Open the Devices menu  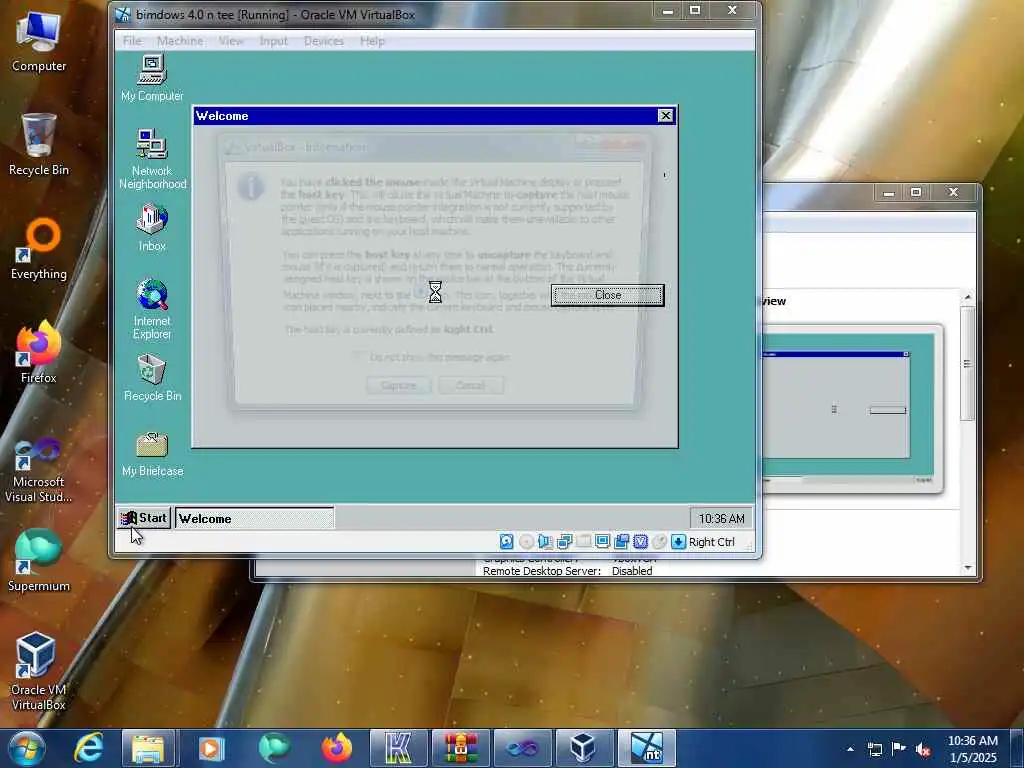pos(323,40)
